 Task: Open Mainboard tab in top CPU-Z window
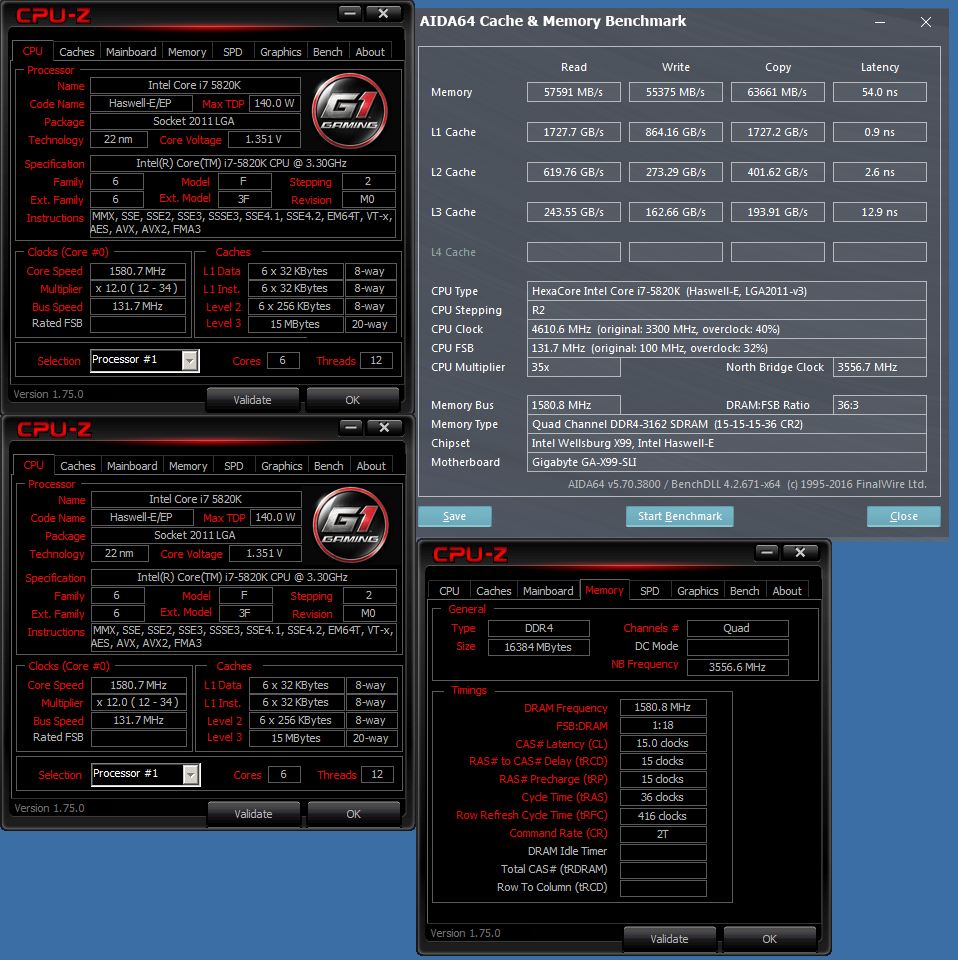(x=131, y=52)
